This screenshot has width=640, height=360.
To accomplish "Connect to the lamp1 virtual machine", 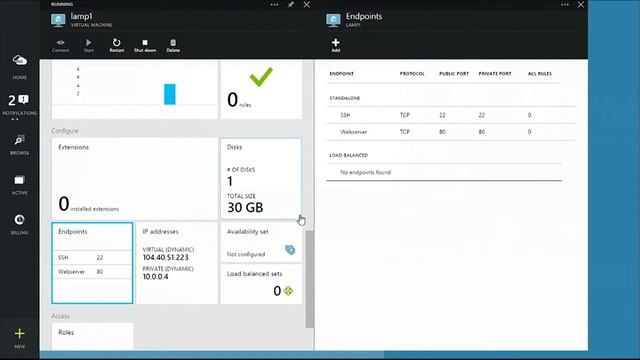I will point(60,45).
